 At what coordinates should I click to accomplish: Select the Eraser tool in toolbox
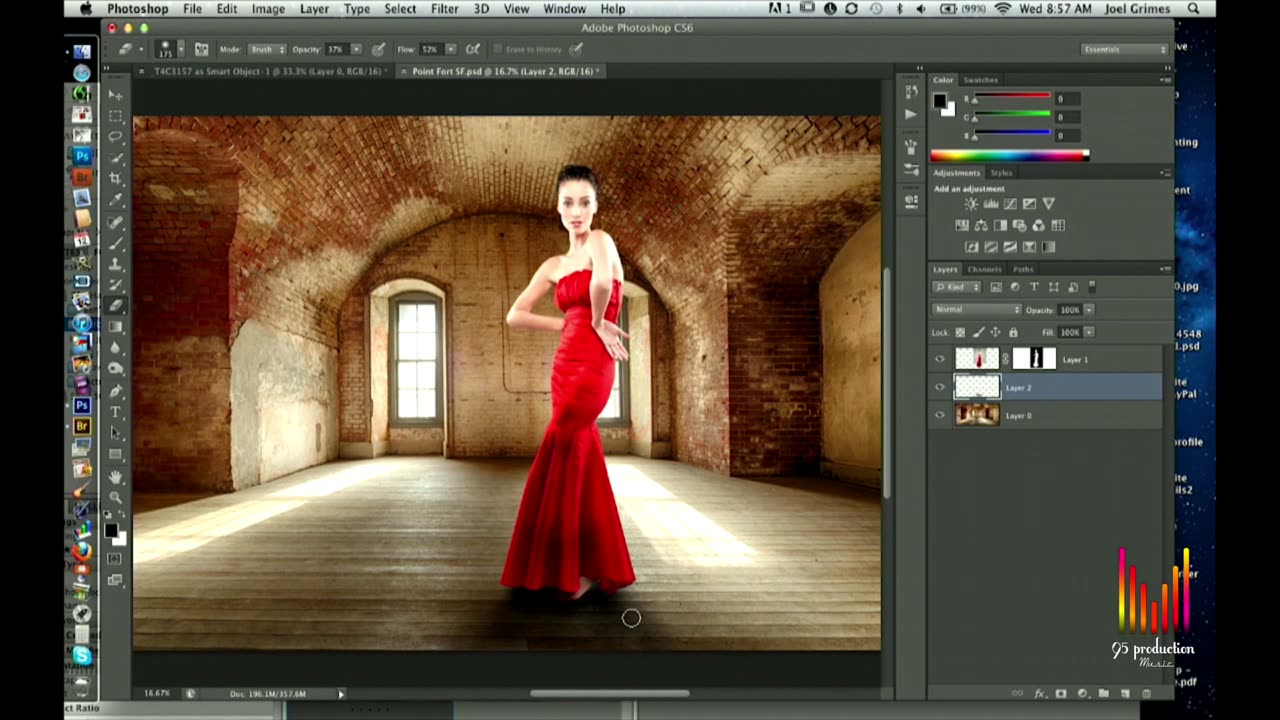pos(116,306)
